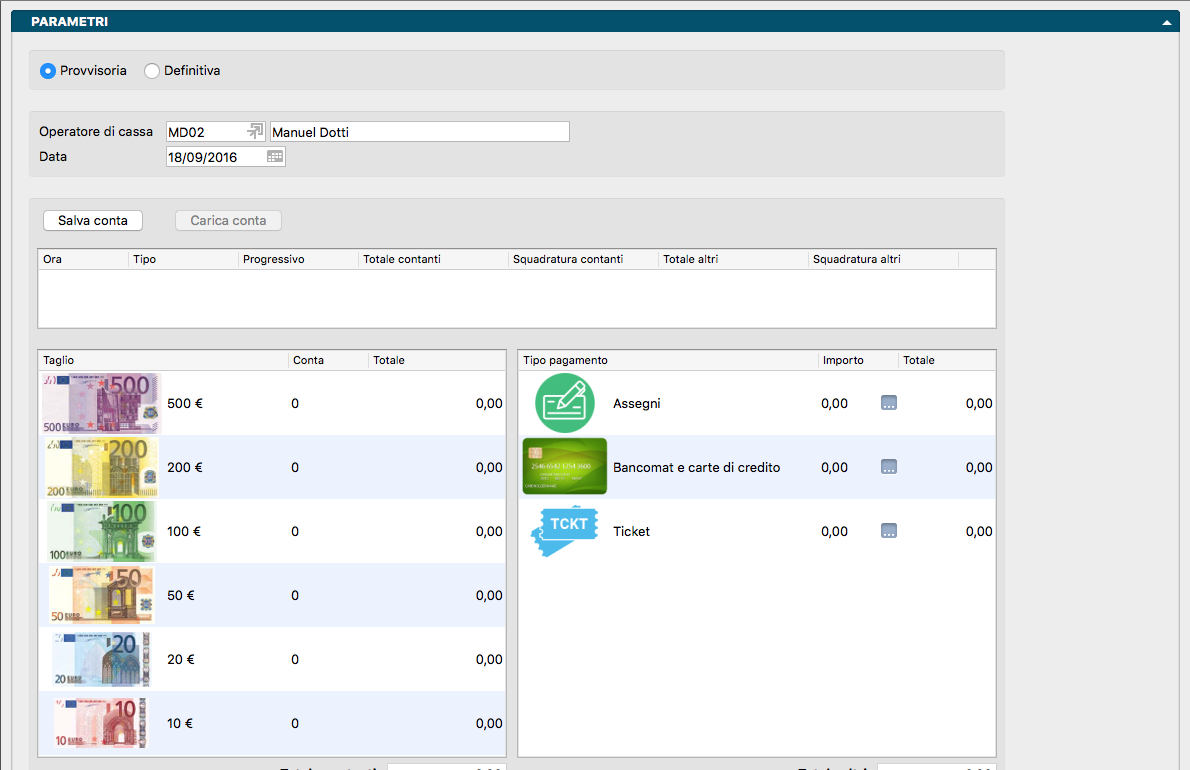Click the calendar icon in Data field

pyautogui.click(x=275, y=157)
